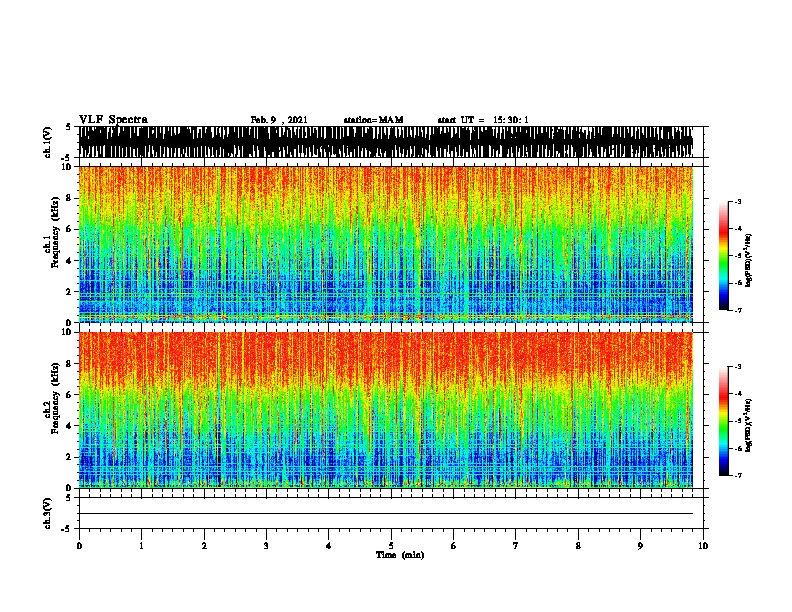
Task: Click the 'ch.1(V)' waveform axis label
Action: [48, 141]
